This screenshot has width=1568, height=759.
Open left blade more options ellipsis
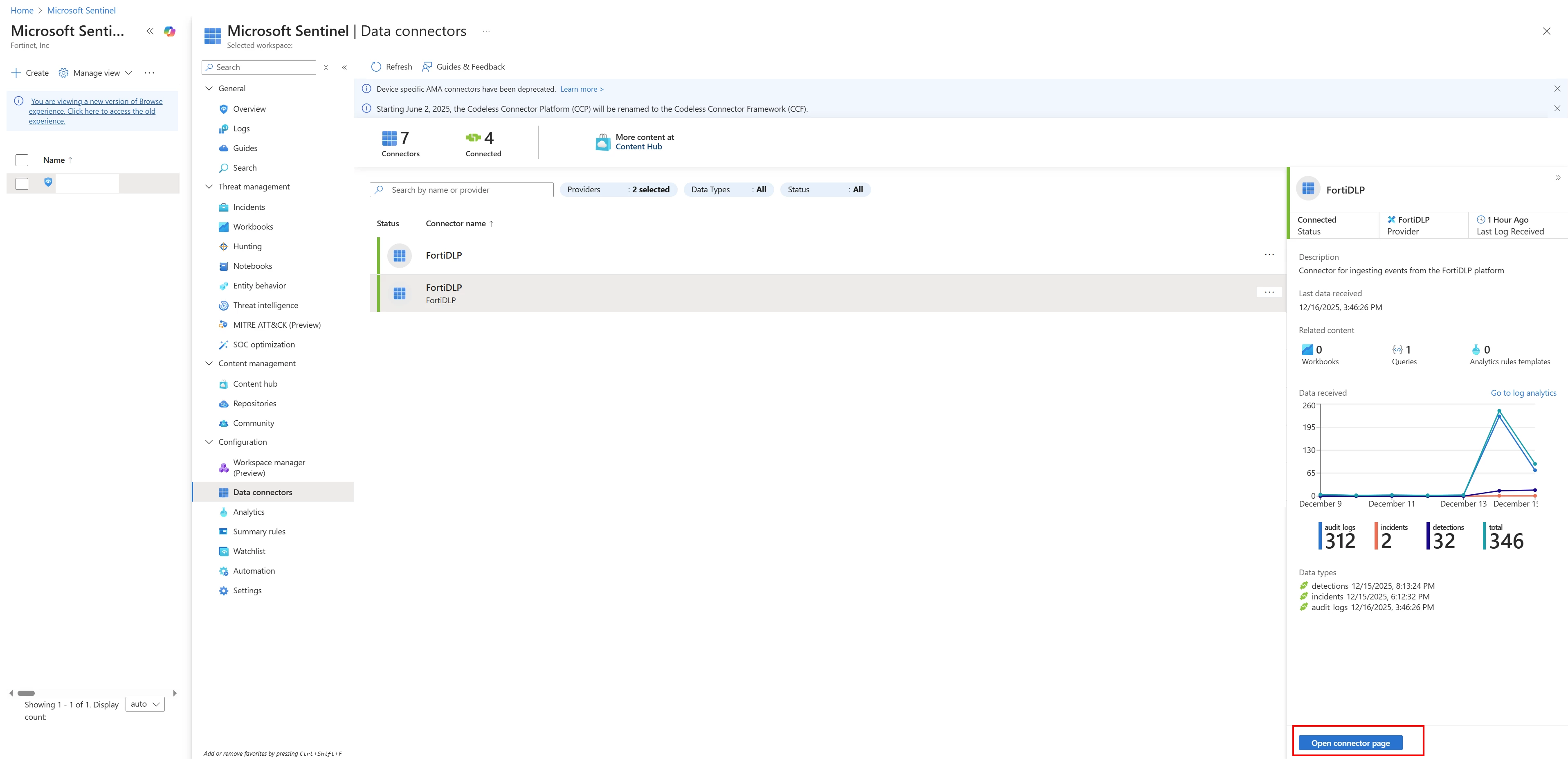pyautogui.click(x=149, y=73)
